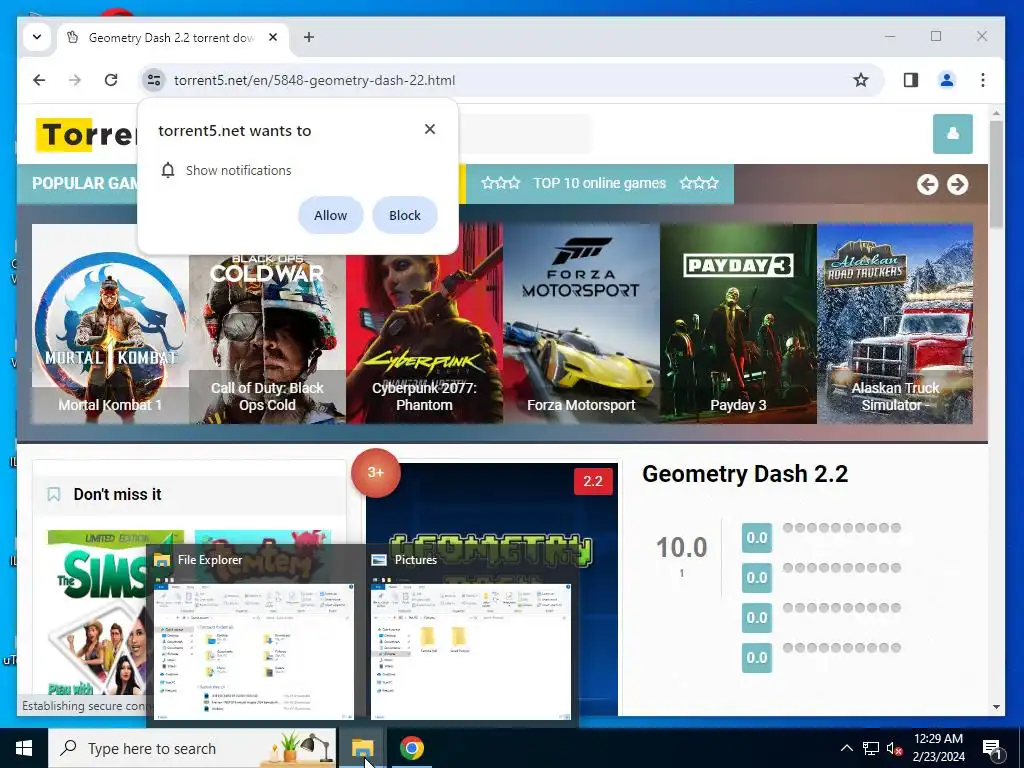Click the Geometry Dash 2.2 title
Image resolution: width=1024 pixels, height=768 pixels.
click(x=744, y=473)
